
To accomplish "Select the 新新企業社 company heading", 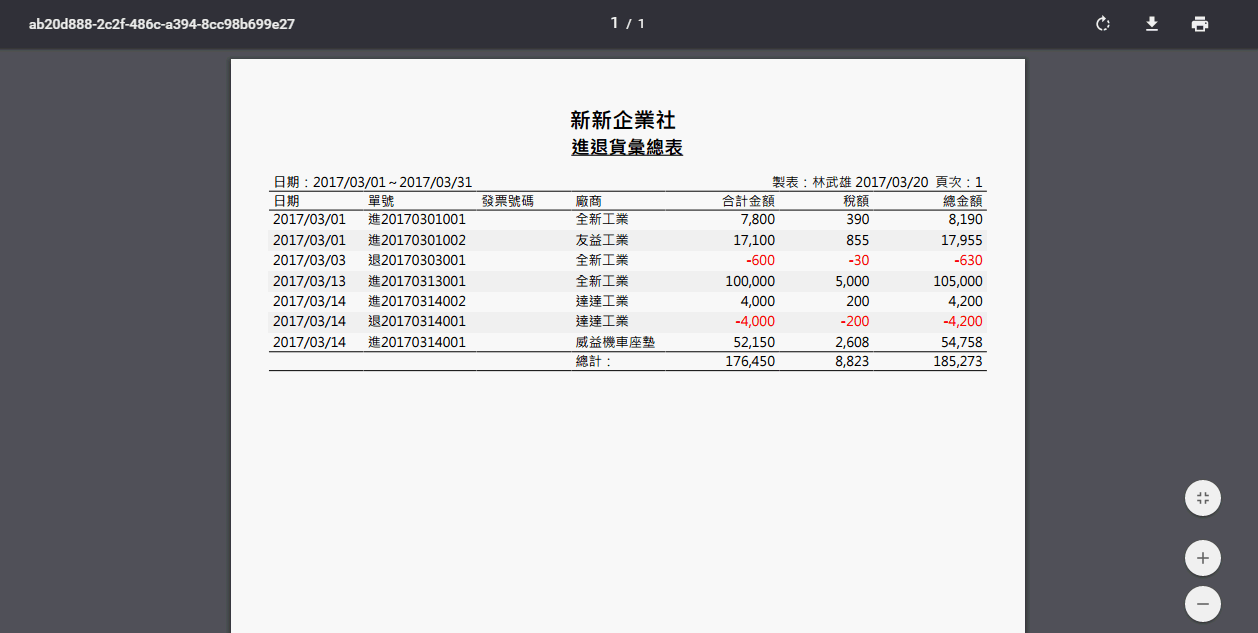I will tap(623, 120).
